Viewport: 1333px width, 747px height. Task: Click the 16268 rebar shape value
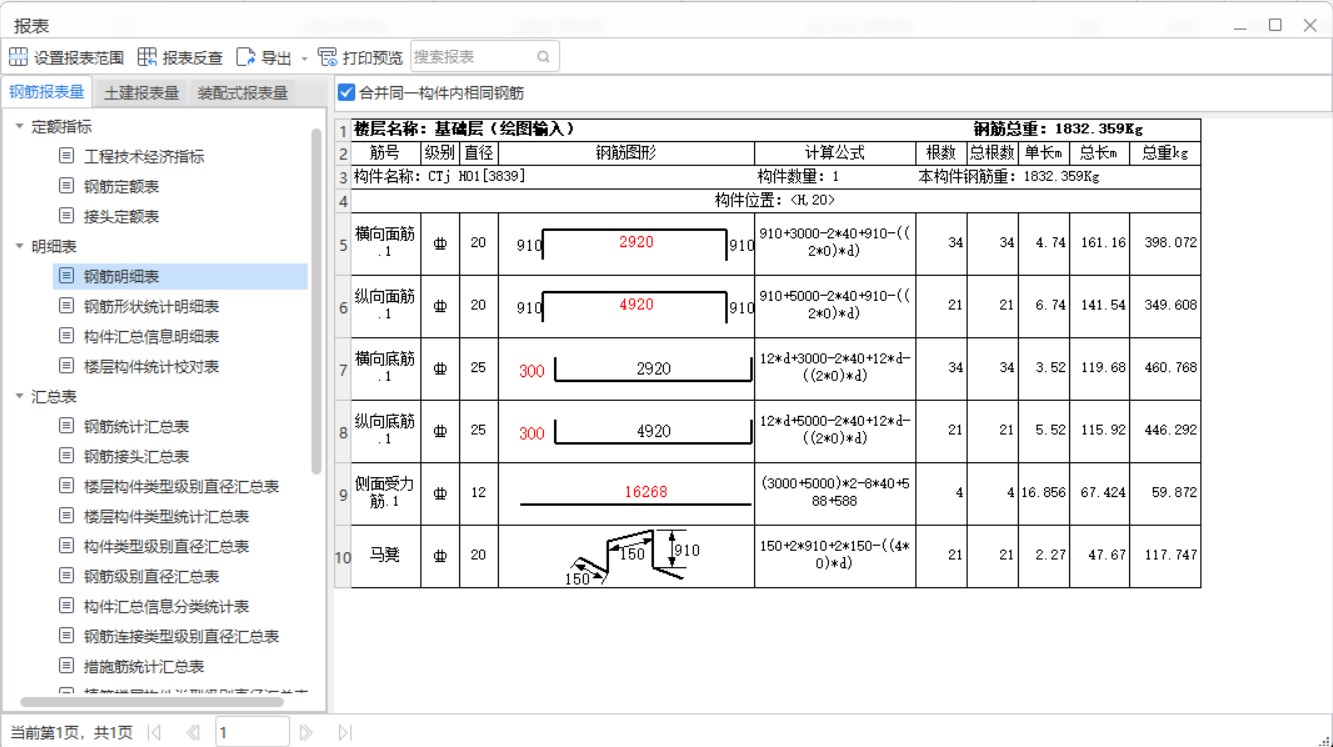644,492
